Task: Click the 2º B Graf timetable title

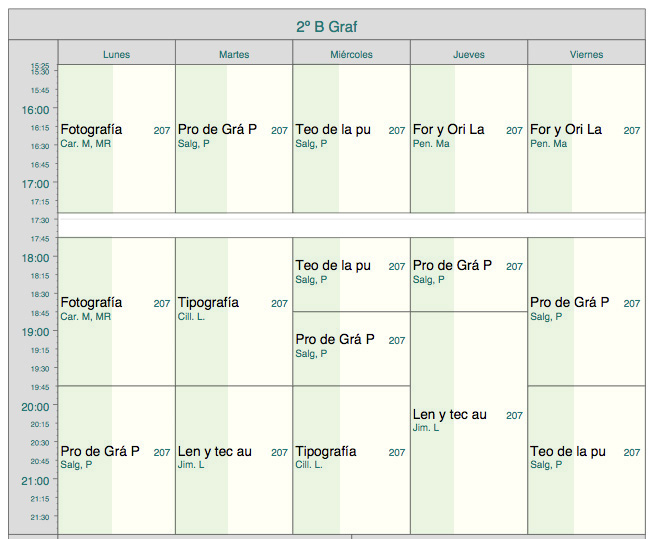Action: click(x=327, y=26)
